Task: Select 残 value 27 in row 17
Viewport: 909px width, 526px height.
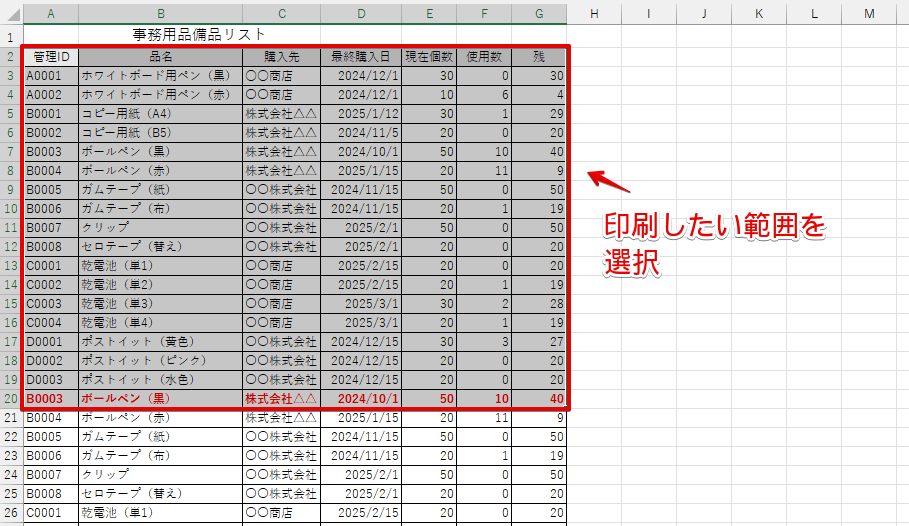Action: click(539, 342)
